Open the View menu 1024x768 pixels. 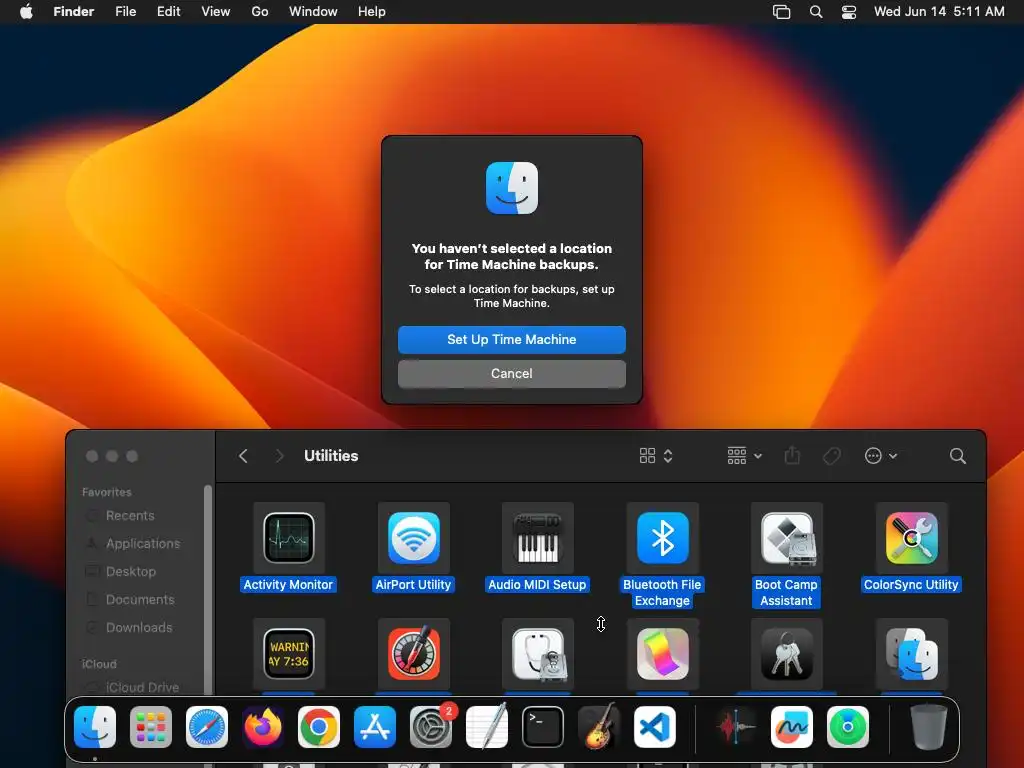(x=216, y=12)
